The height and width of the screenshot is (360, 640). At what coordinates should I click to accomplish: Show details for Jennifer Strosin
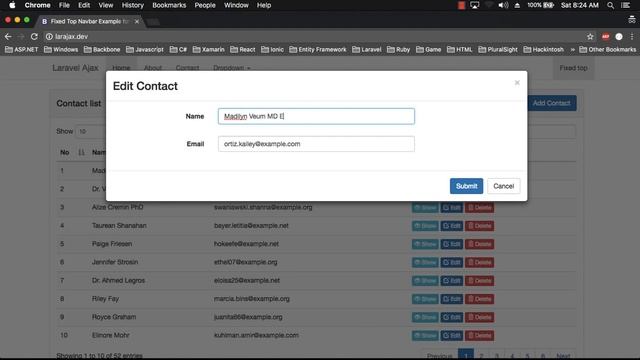(425, 262)
